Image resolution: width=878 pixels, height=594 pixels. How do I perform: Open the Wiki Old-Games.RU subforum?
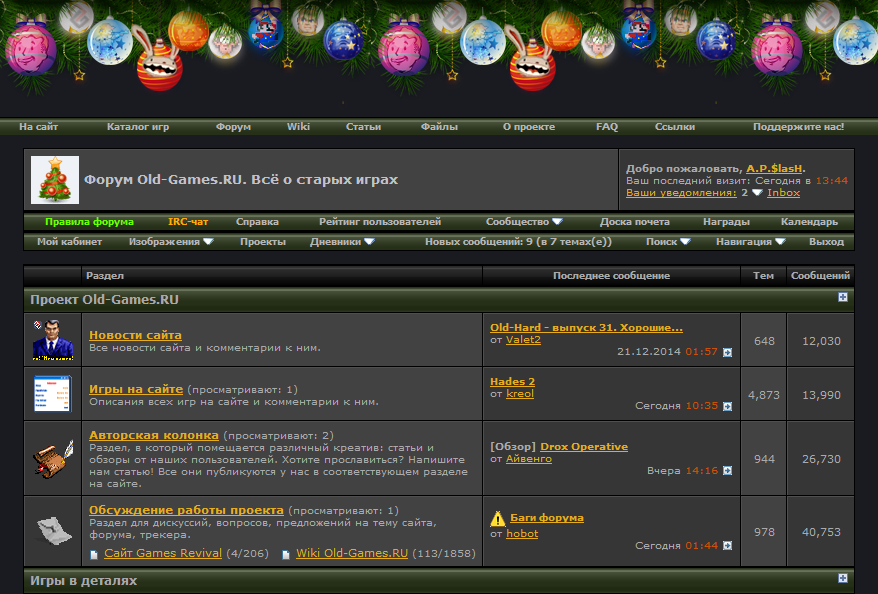pos(352,553)
